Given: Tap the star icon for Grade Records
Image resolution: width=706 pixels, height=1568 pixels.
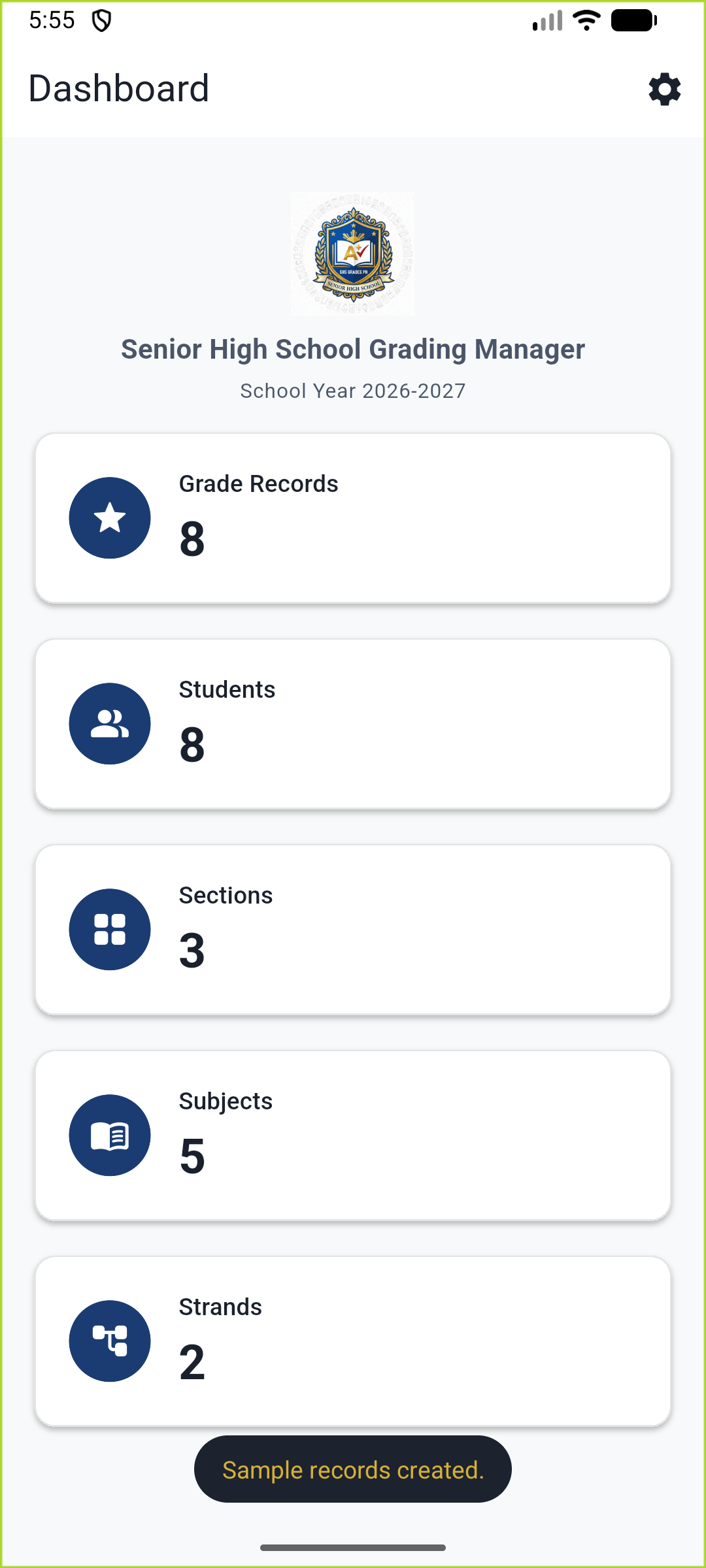Looking at the screenshot, I should (x=110, y=518).
